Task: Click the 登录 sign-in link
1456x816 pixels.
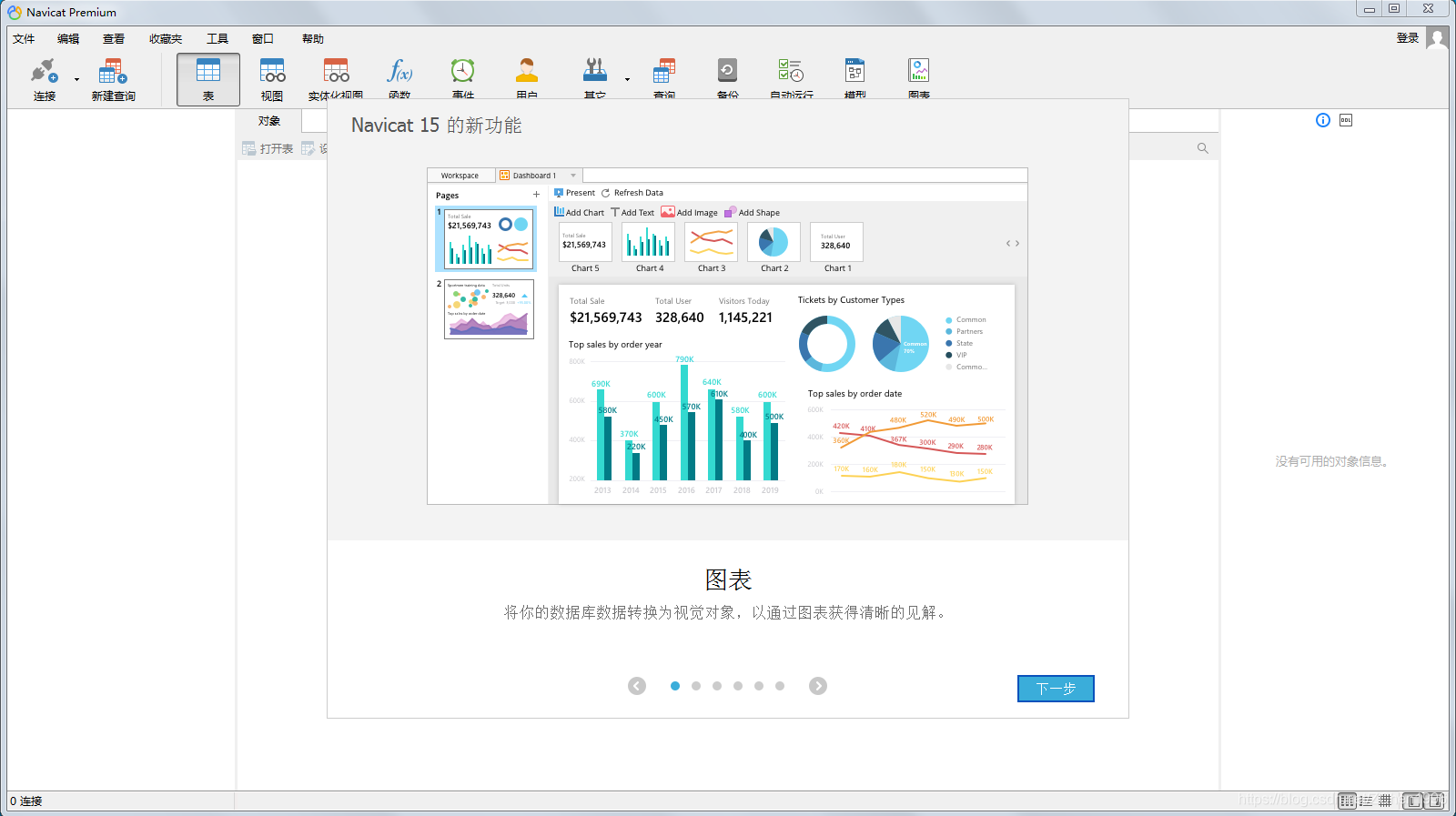Action: point(1408,38)
